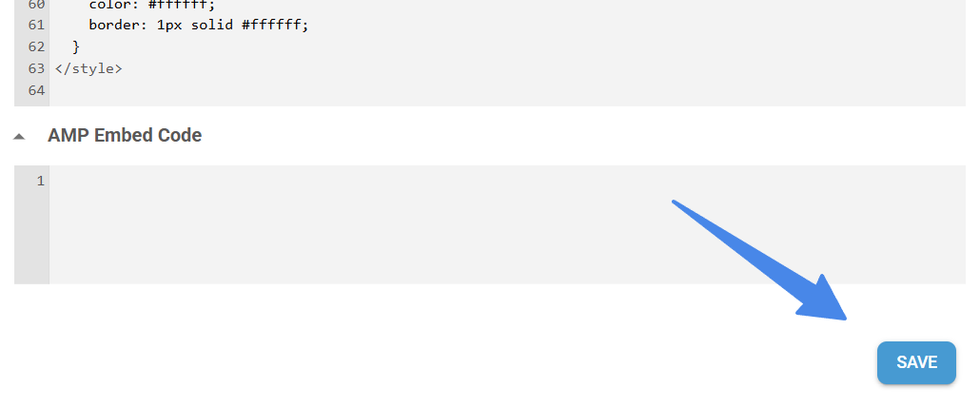Click the SAVE button
Screen dimensions: 980x405
coord(916,362)
